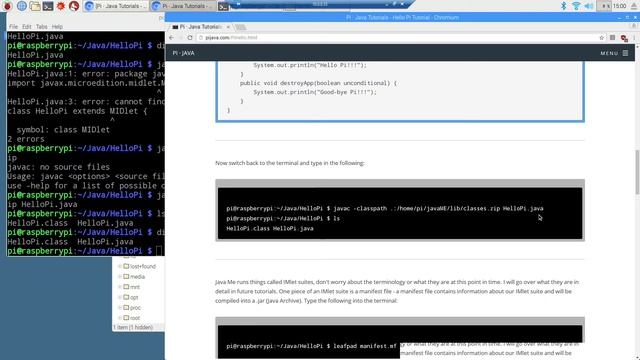Open the volume control tray icon
The width and height of the screenshot is (640, 360).
589,6
